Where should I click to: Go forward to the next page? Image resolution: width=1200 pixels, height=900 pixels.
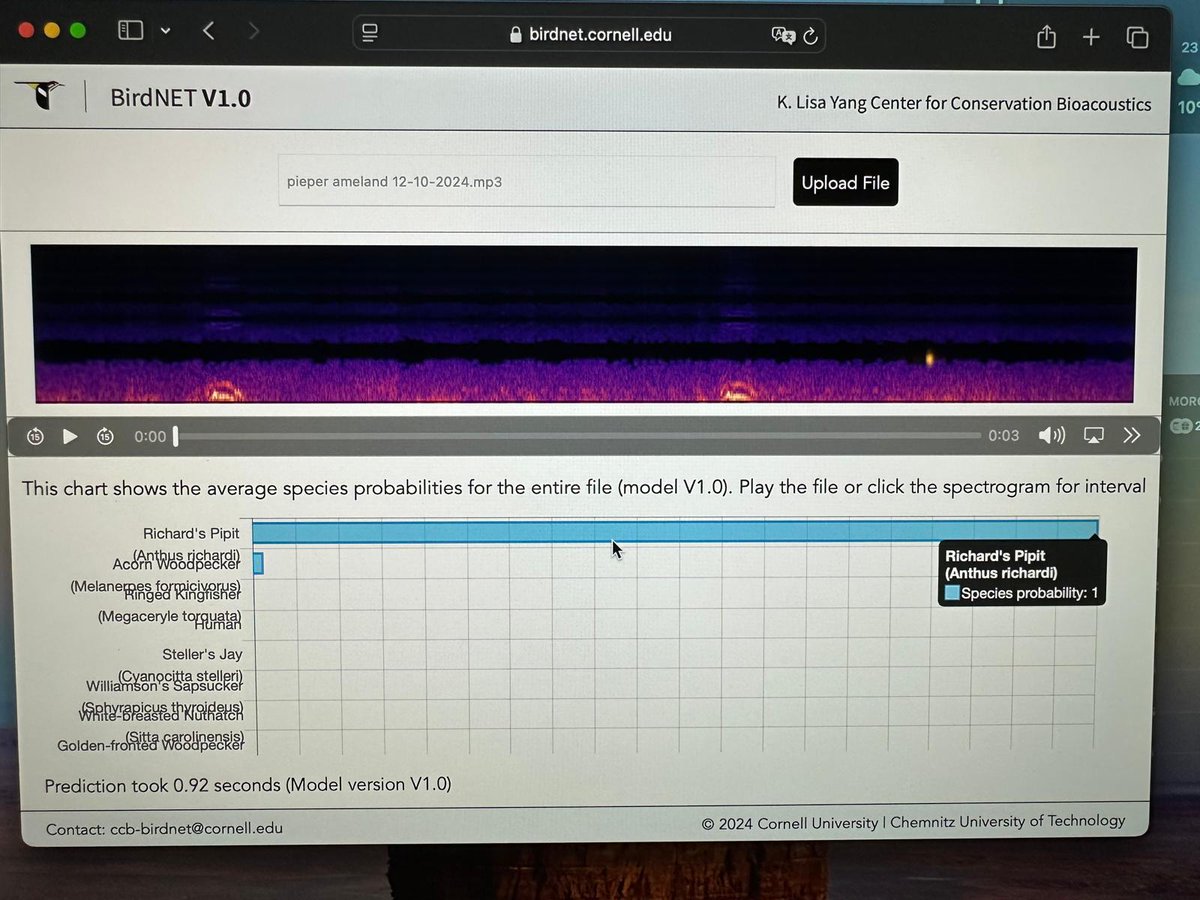[x=253, y=32]
